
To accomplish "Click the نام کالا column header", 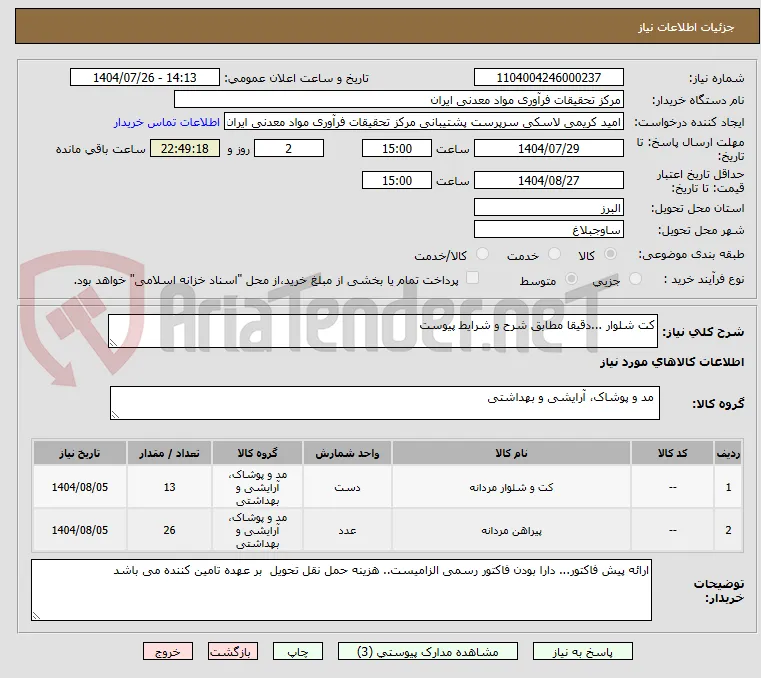I will pyautogui.click(x=511, y=453).
